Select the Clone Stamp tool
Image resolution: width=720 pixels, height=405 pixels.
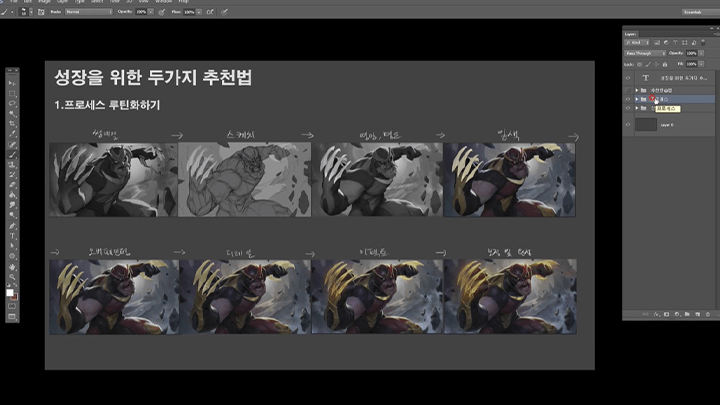point(12,165)
